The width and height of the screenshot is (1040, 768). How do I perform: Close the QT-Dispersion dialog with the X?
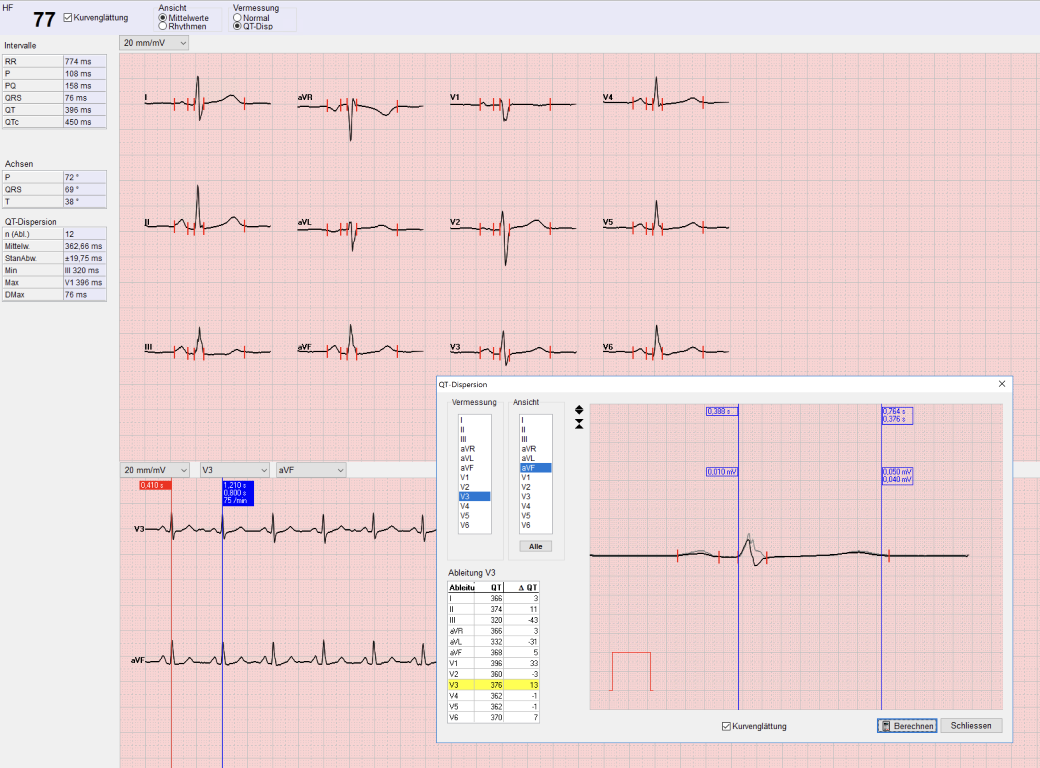point(1002,384)
